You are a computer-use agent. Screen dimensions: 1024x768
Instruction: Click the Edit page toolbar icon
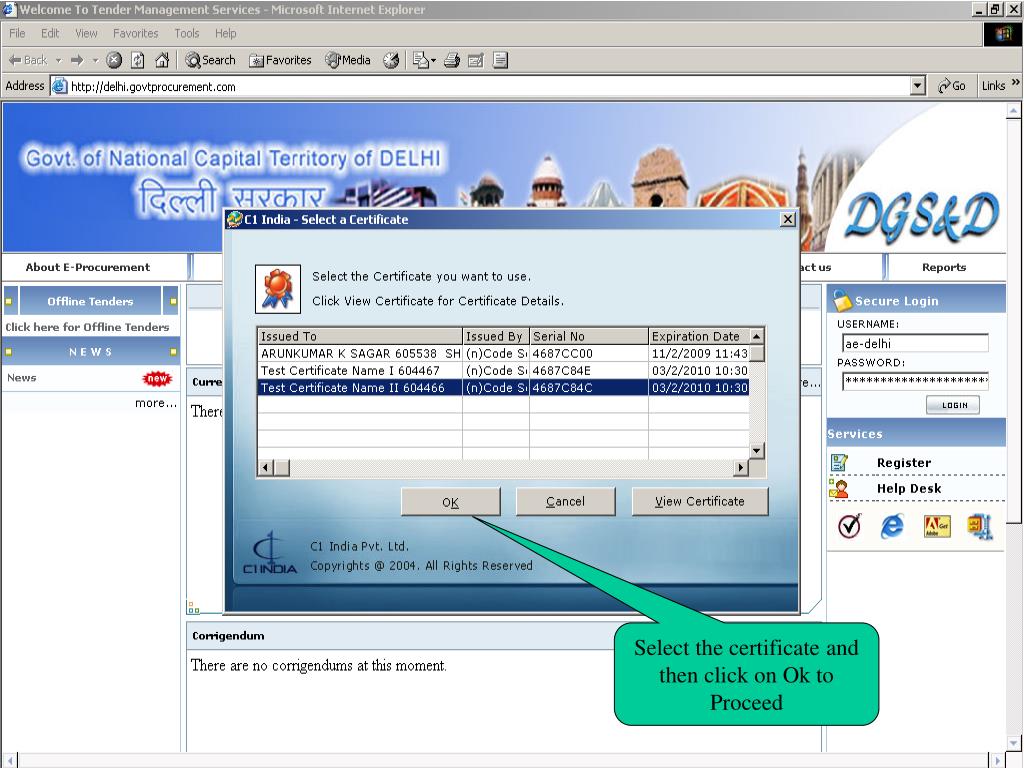point(475,60)
